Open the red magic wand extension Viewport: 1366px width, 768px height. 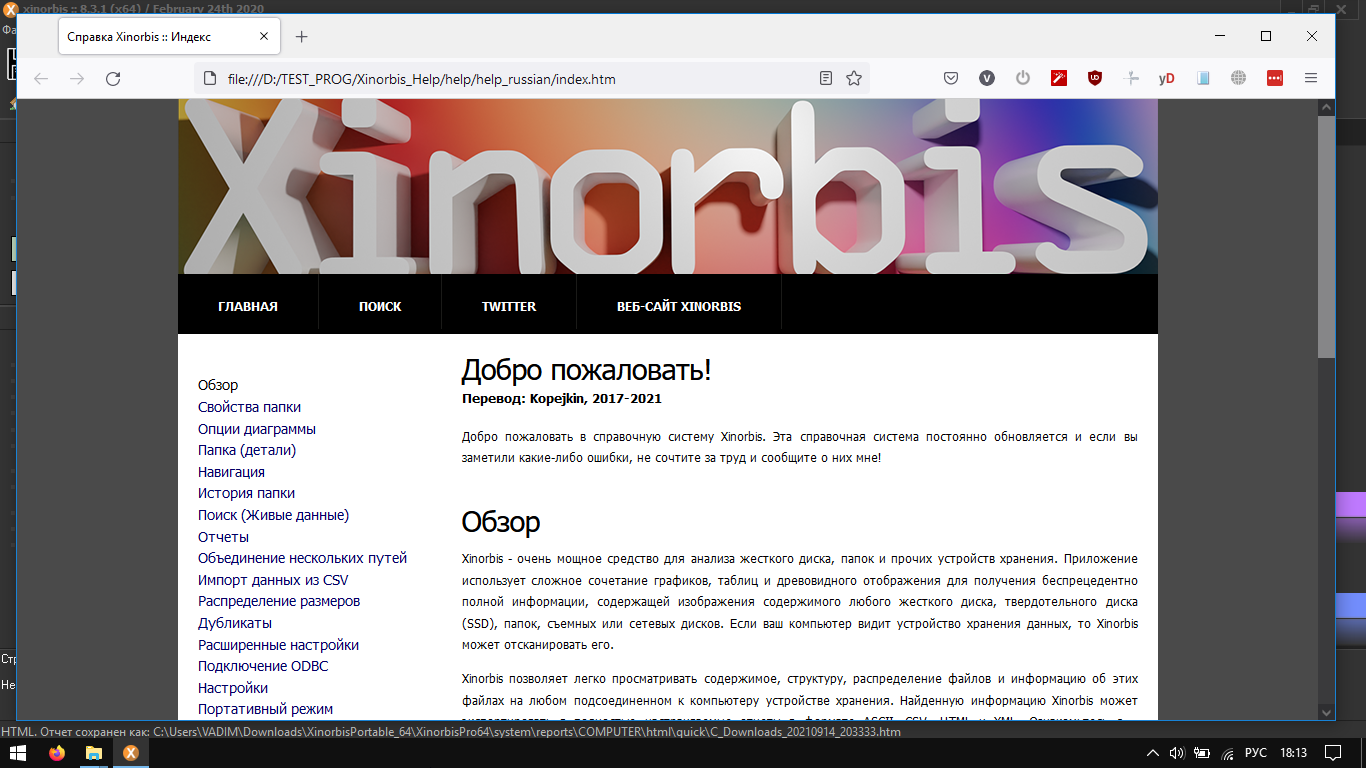pyautogui.click(x=1059, y=78)
